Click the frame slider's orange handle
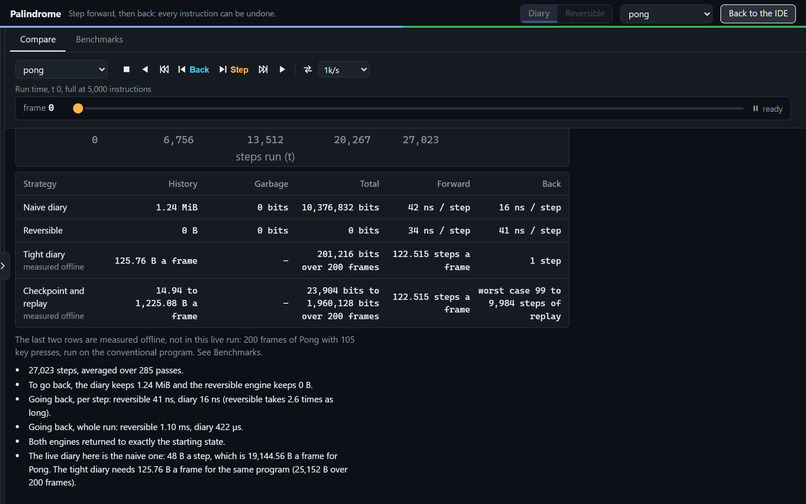Viewport: 806px width, 504px height. 78,108
